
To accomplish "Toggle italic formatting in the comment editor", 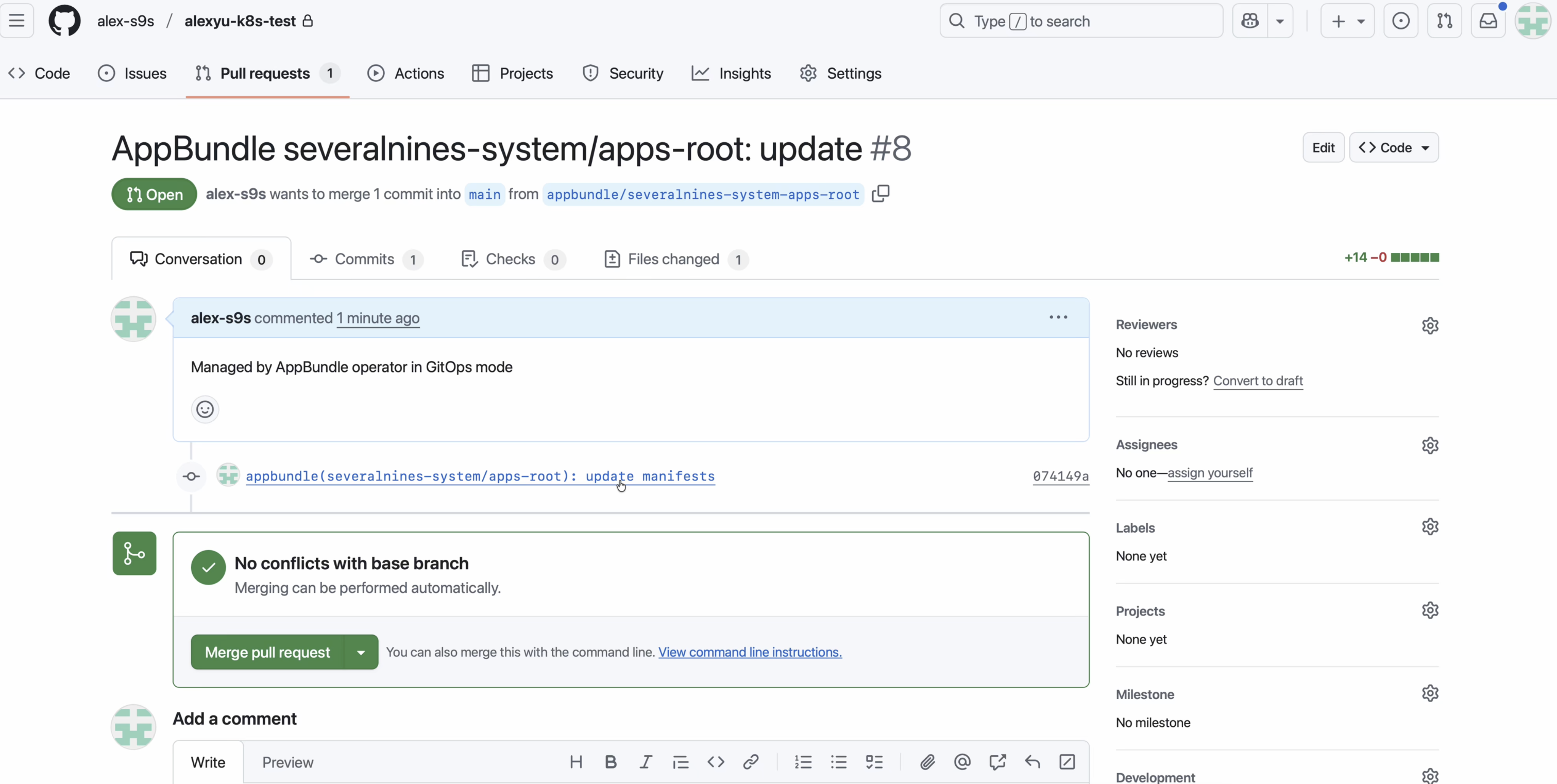I will point(646,762).
